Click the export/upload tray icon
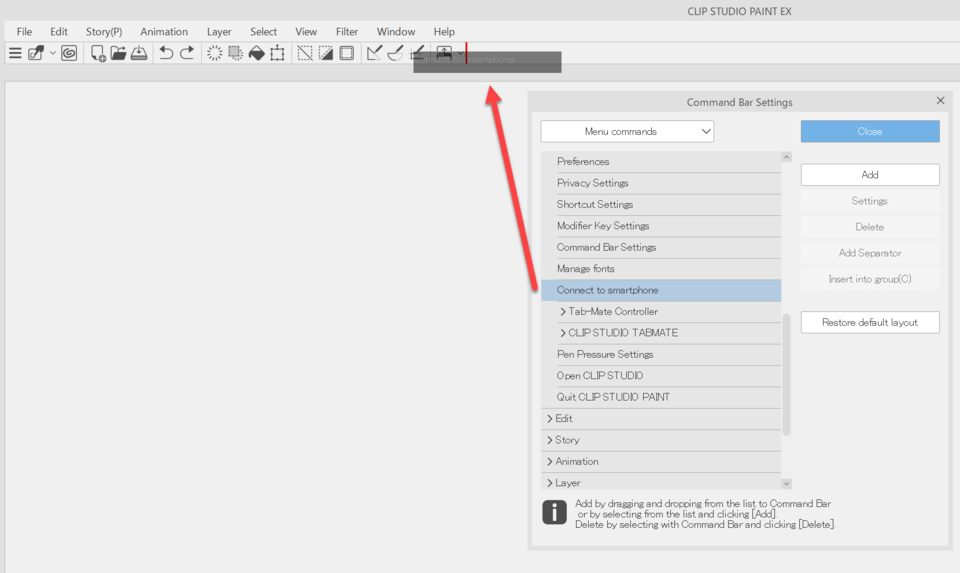The image size is (960, 573). [x=444, y=53]
